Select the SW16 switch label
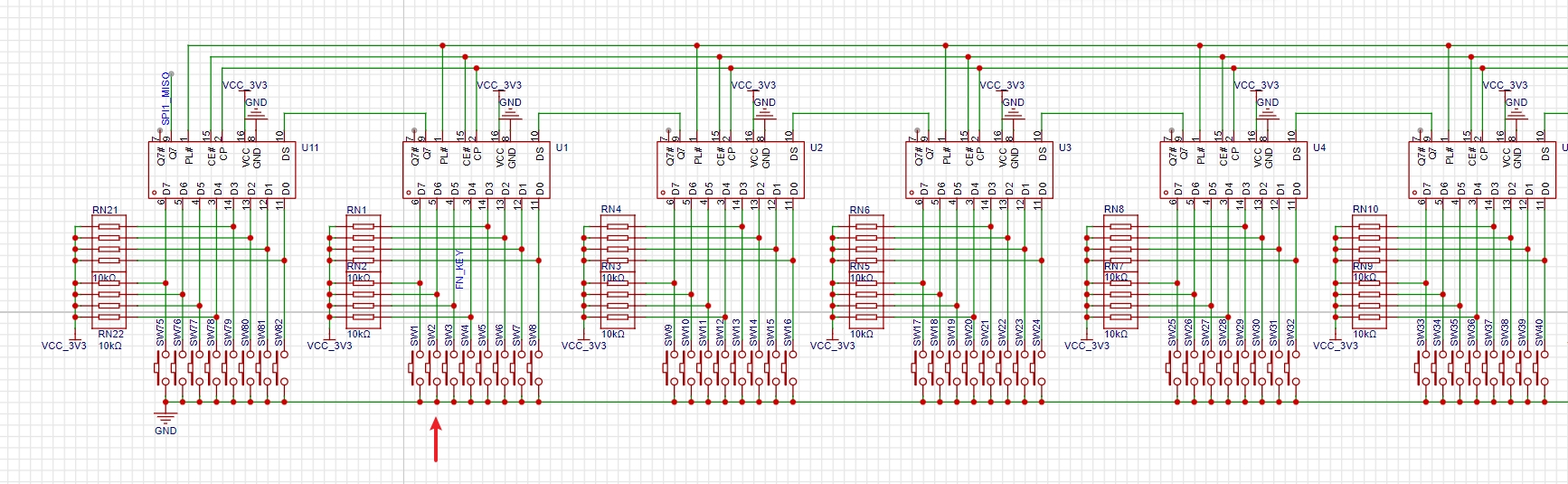The height and width of the screenshot is (484, 1568). pyautogui.click(x=788, y=333)
